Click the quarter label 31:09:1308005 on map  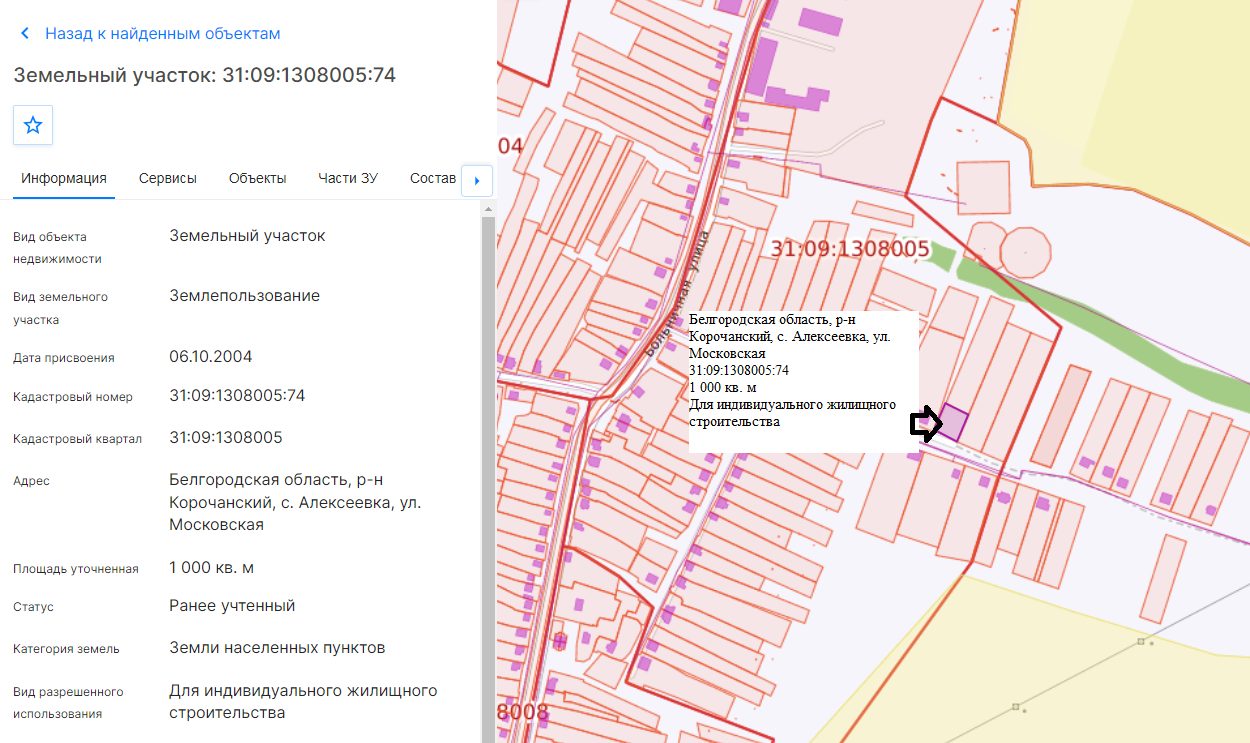(850, 249)
